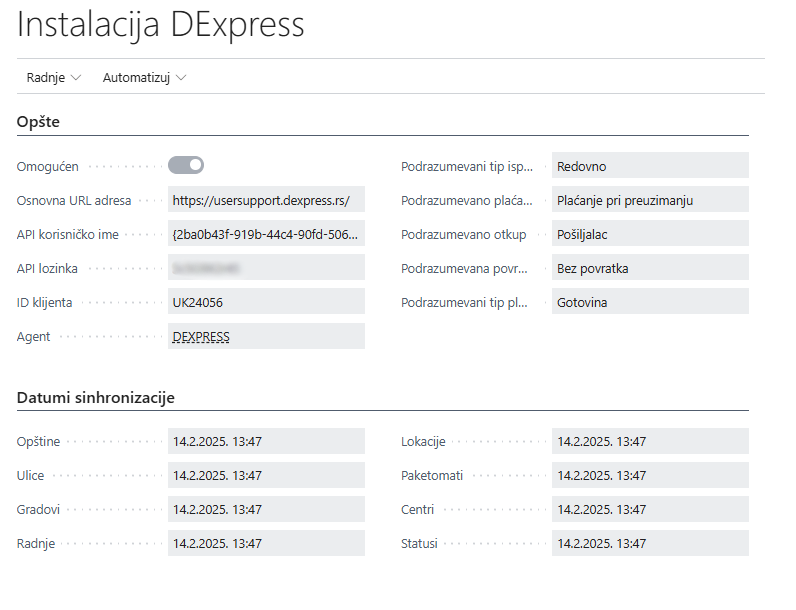The height and width of the screenshot is (610, 796).
Task: Collapse the Opšte section header
Action: 39,122
